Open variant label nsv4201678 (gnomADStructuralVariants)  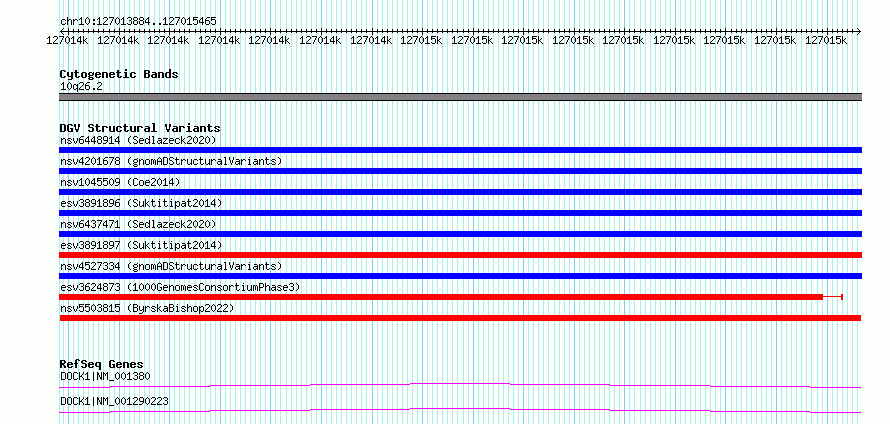coord(171,161)
